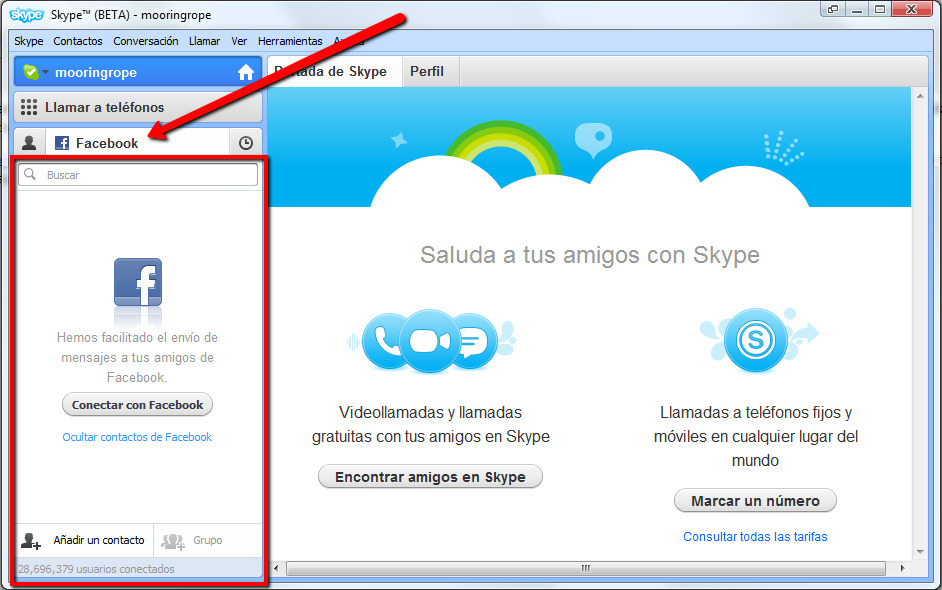Click the Facebook "f" icon on its tab

click(x=64, y=142)
